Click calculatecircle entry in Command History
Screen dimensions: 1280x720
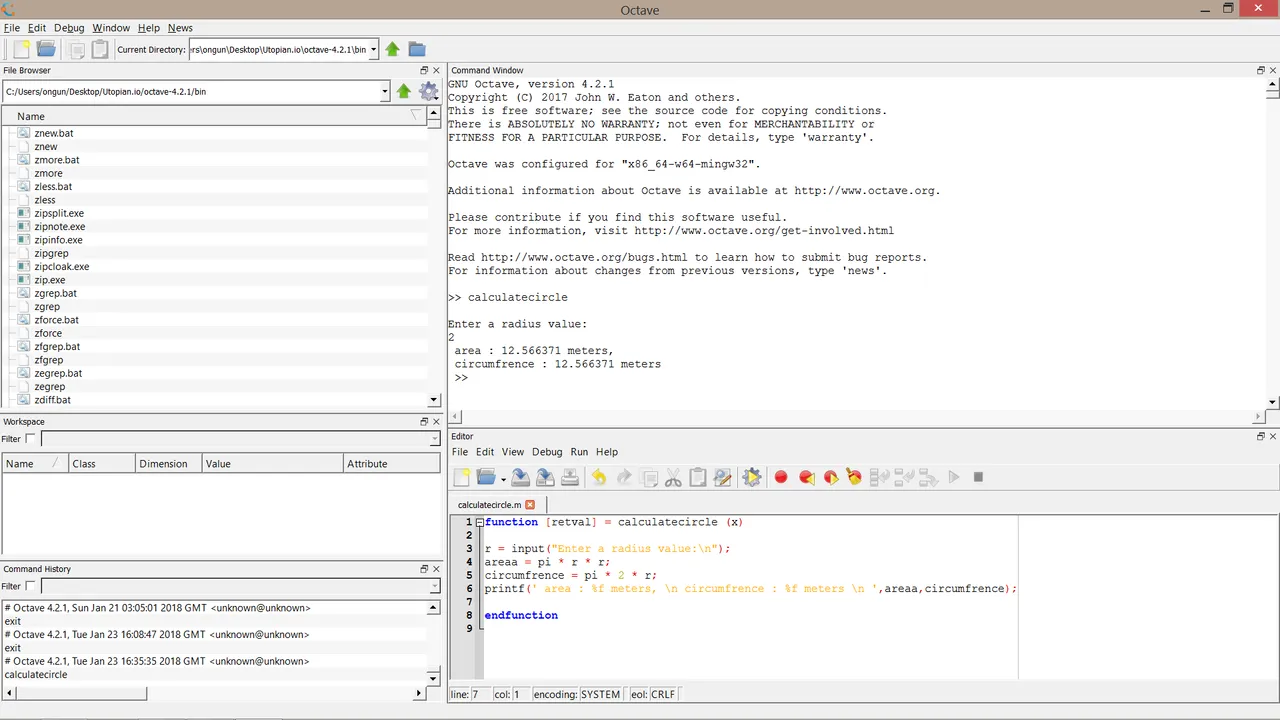tap(36, 674)
